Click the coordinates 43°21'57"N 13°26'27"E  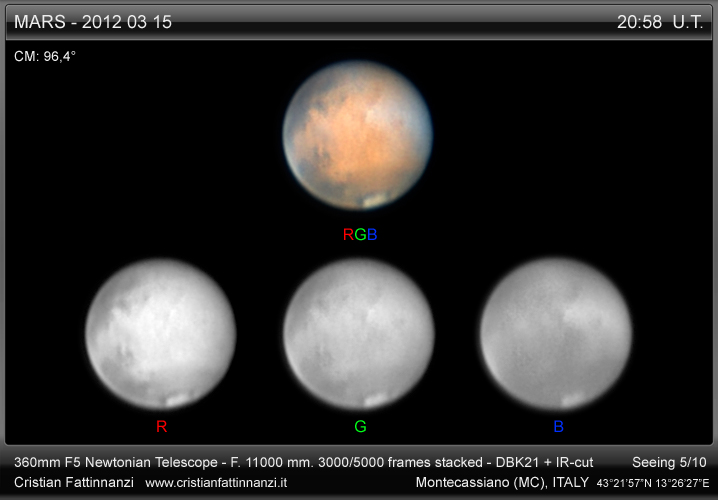pyautogui.click(x=653, y=483)
